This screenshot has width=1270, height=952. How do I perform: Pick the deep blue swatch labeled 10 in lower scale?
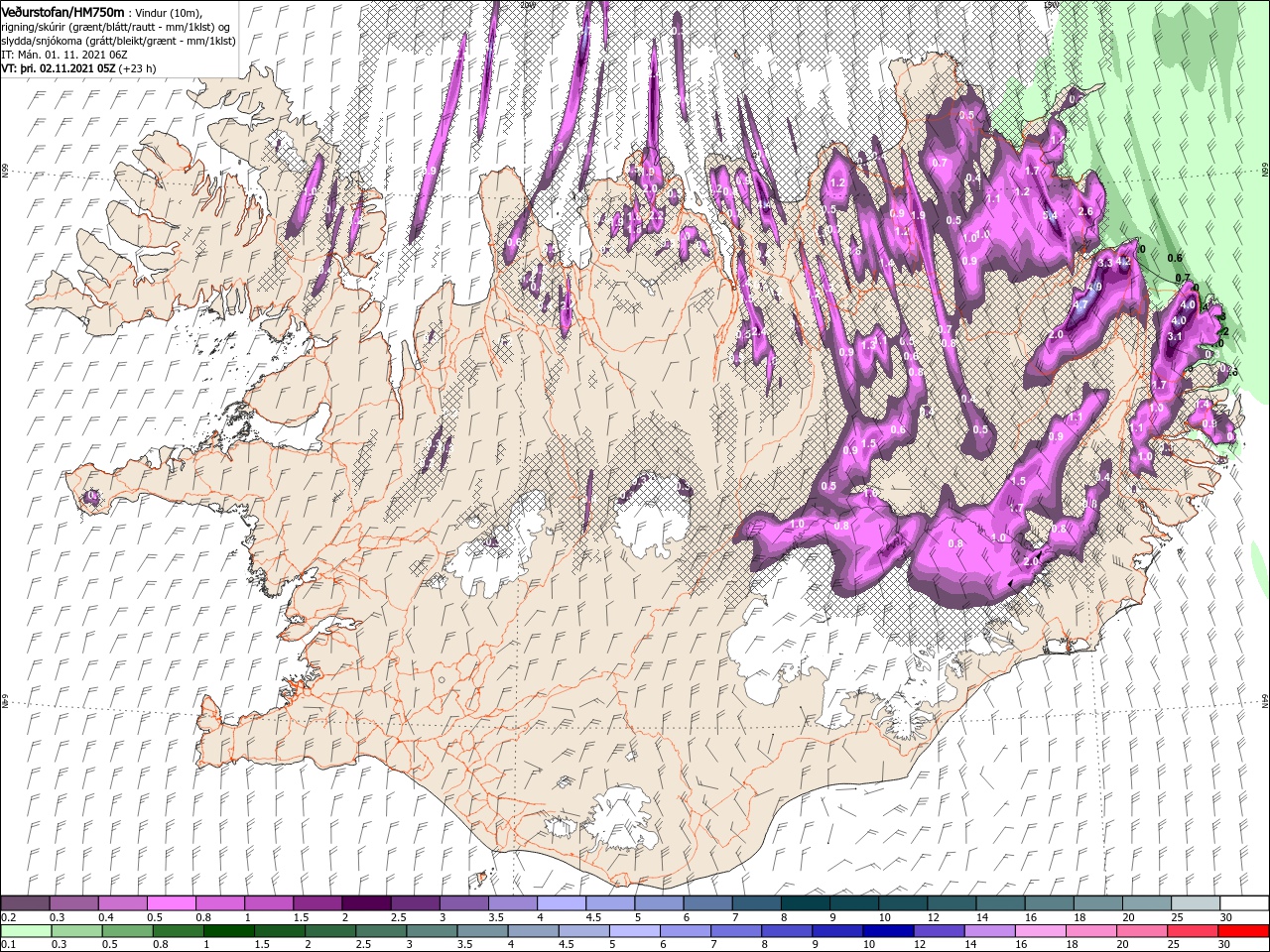(x=888, y=931)
